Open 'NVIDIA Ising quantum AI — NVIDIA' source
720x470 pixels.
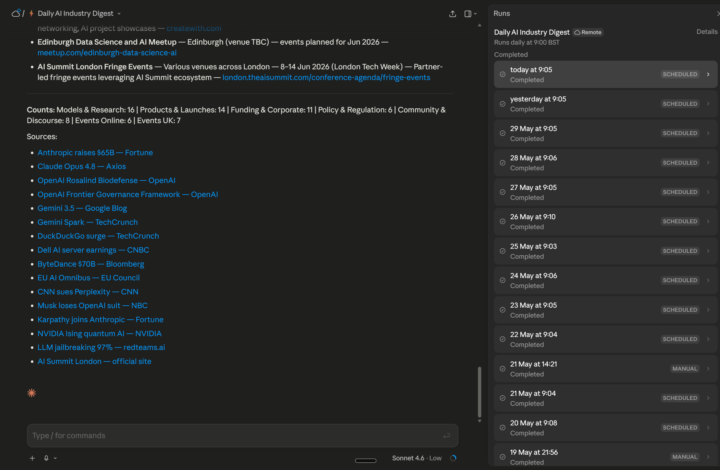(99, 333)
